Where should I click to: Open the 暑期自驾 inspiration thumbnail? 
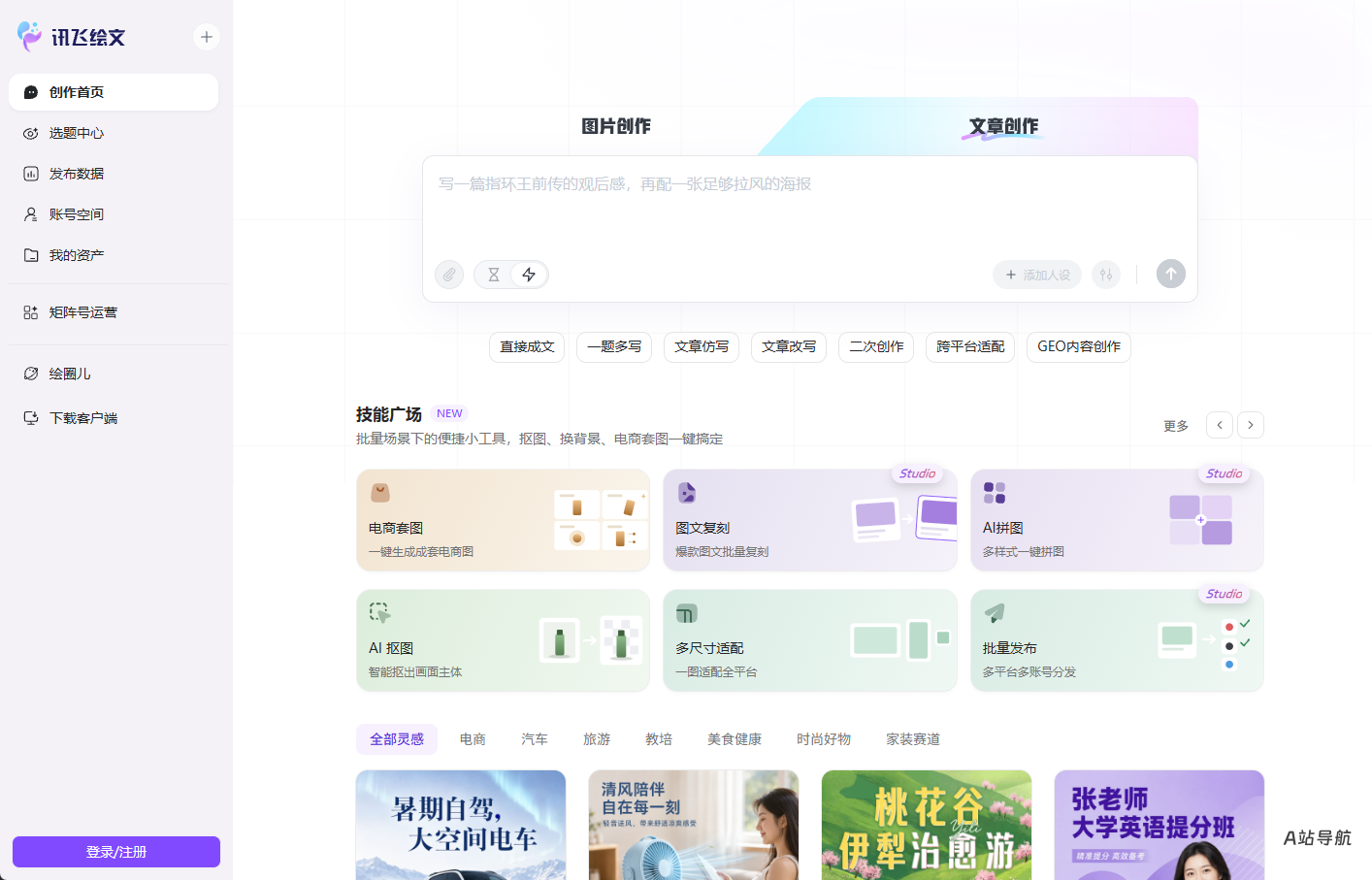pyautogui.click(x=461, y=825)
